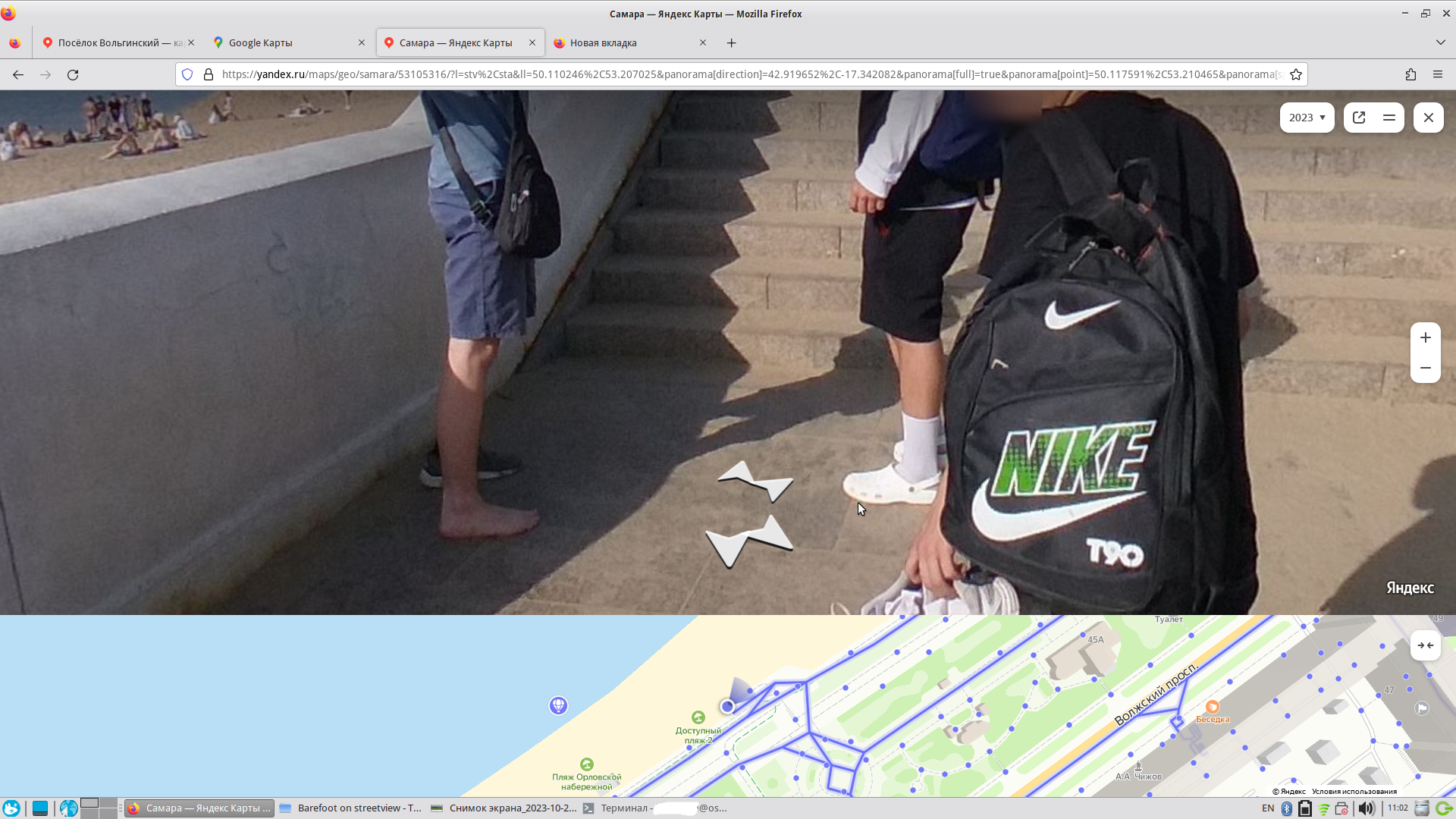
Task: Zoom out the panorama with minus button
Action: (1426, 368)
